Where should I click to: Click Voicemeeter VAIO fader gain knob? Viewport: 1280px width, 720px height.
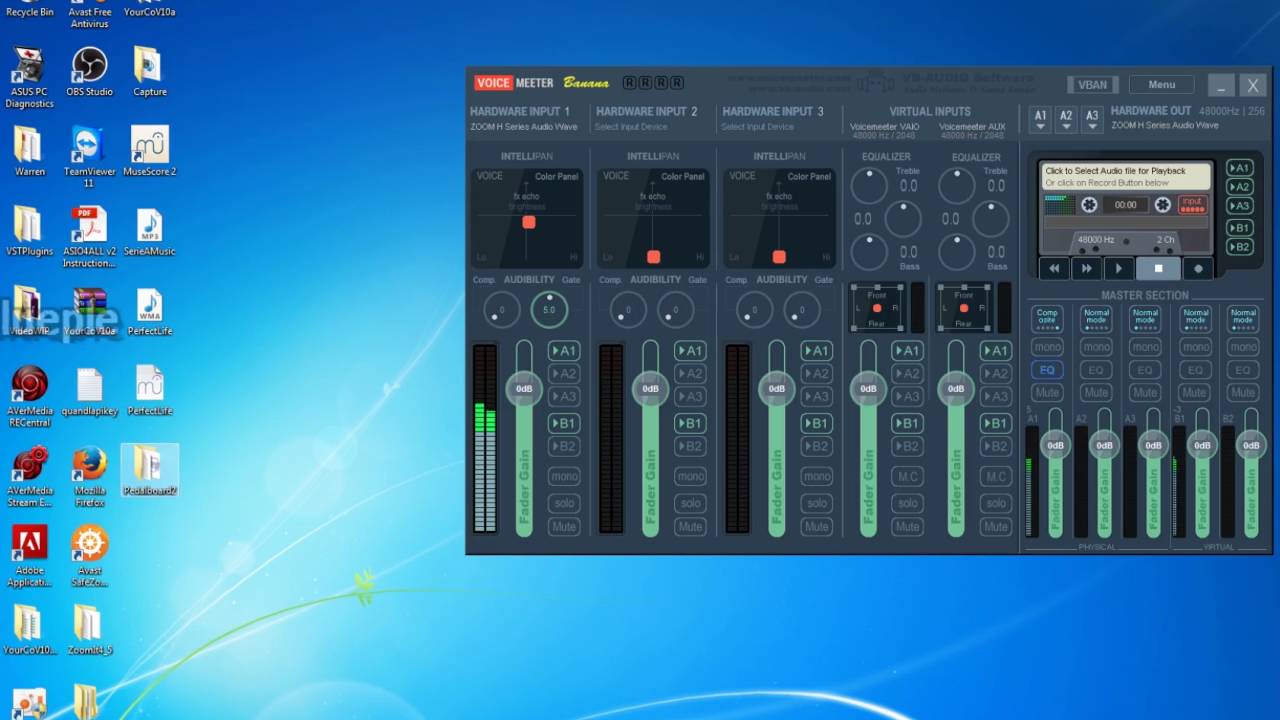868,388
